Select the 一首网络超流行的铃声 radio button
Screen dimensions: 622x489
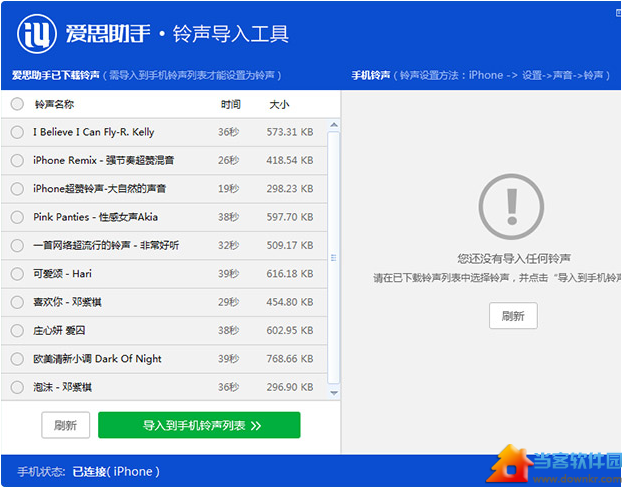17,245
